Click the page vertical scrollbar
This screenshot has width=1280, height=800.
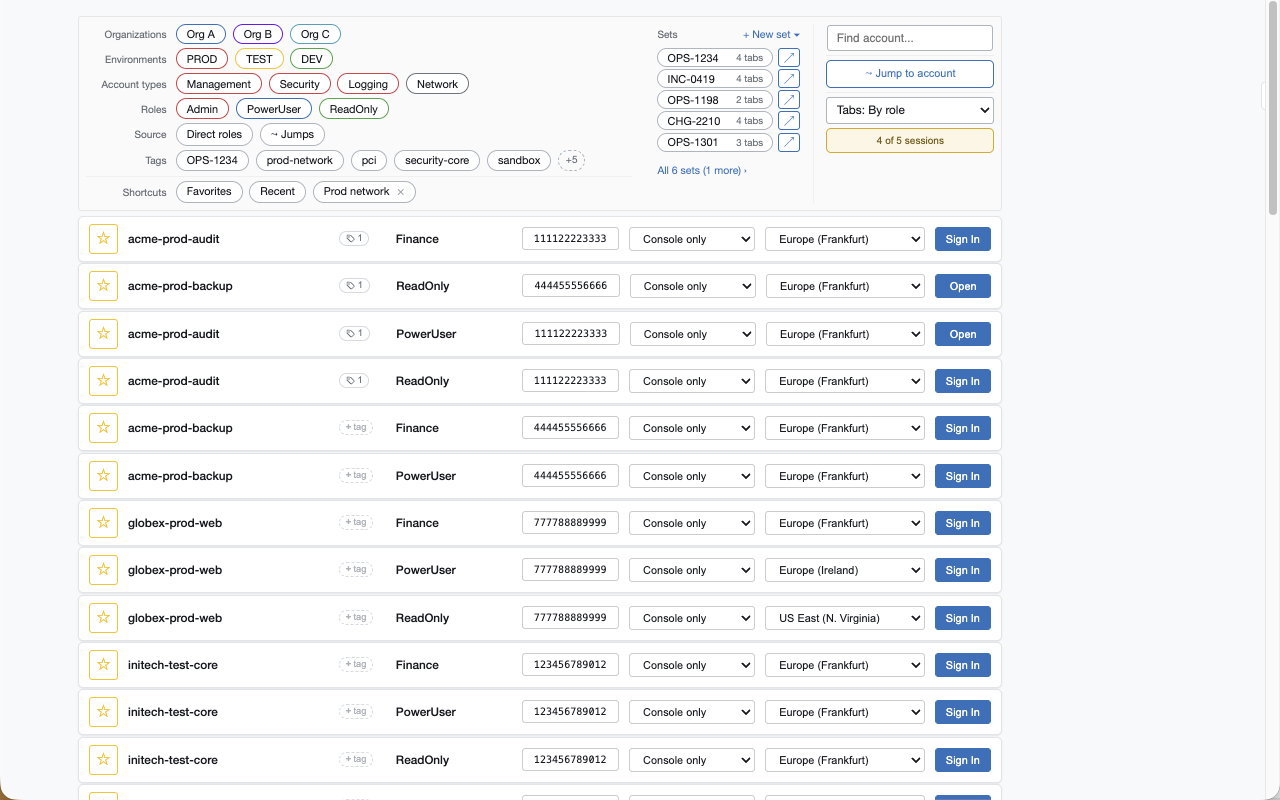click(x=1273, y=108)
